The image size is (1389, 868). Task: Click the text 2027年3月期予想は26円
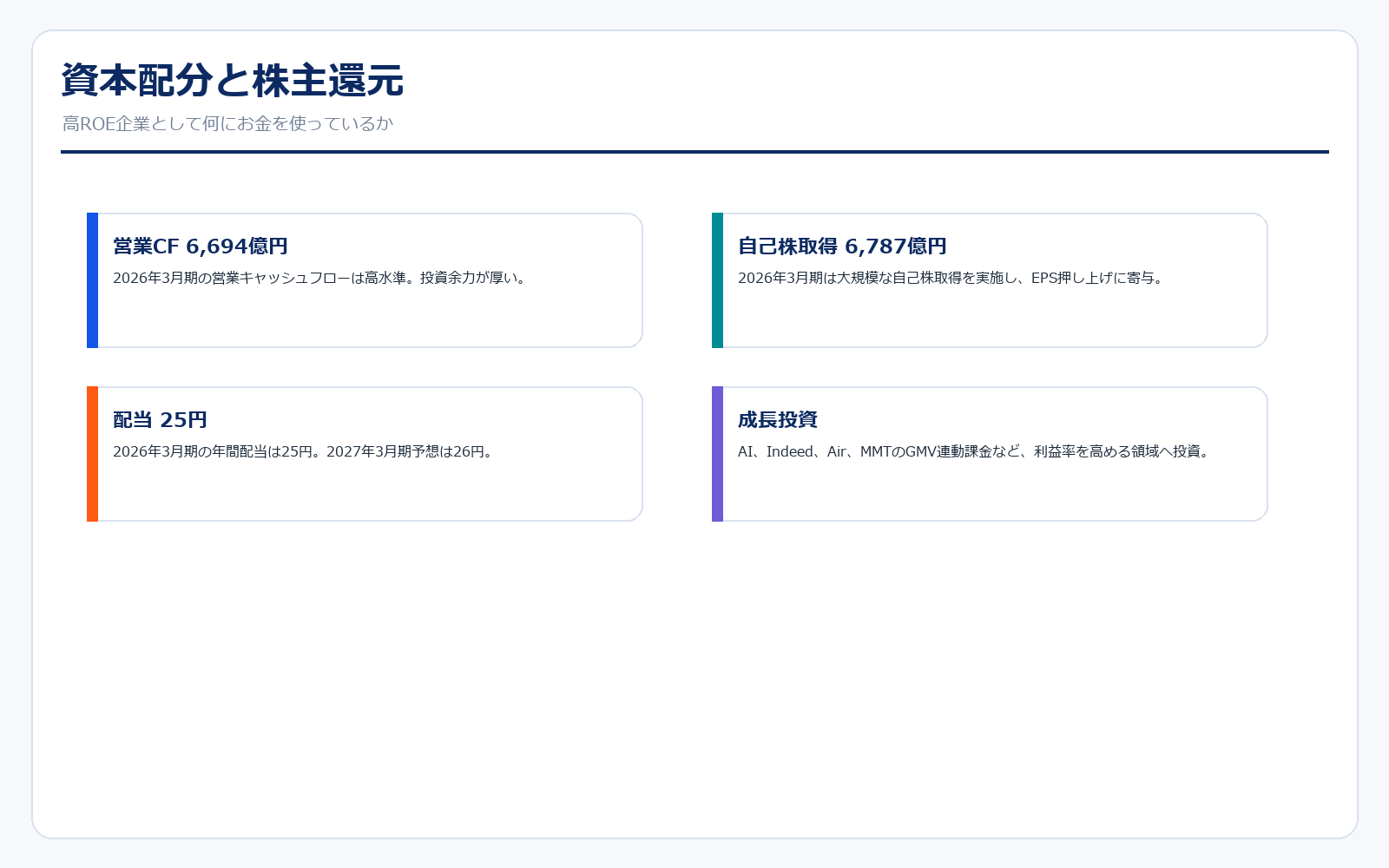[x=405, y=451]
